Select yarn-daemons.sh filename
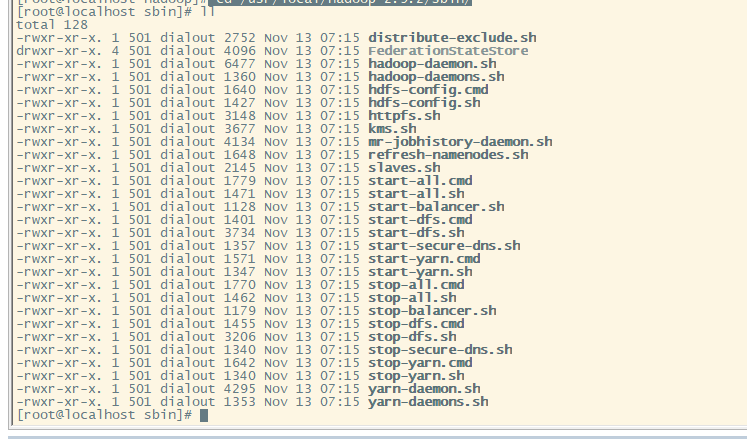The image size is (747, 439). [428, 401]
